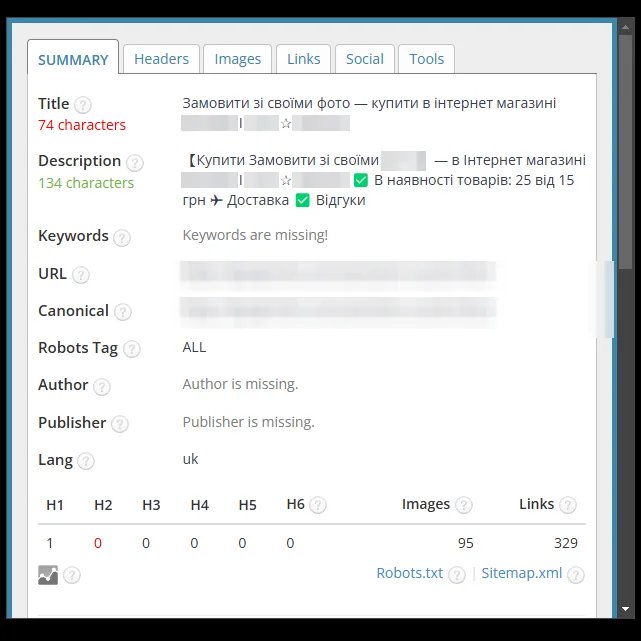Click the H5 column header
Viewport: 641px width, 641px height.
(x=247, y=505)
